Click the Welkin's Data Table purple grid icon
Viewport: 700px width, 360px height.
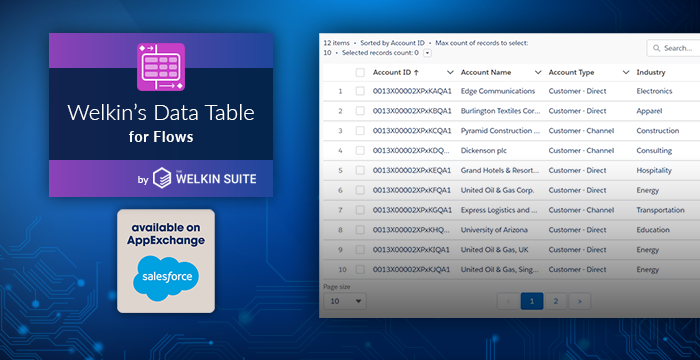161,67
